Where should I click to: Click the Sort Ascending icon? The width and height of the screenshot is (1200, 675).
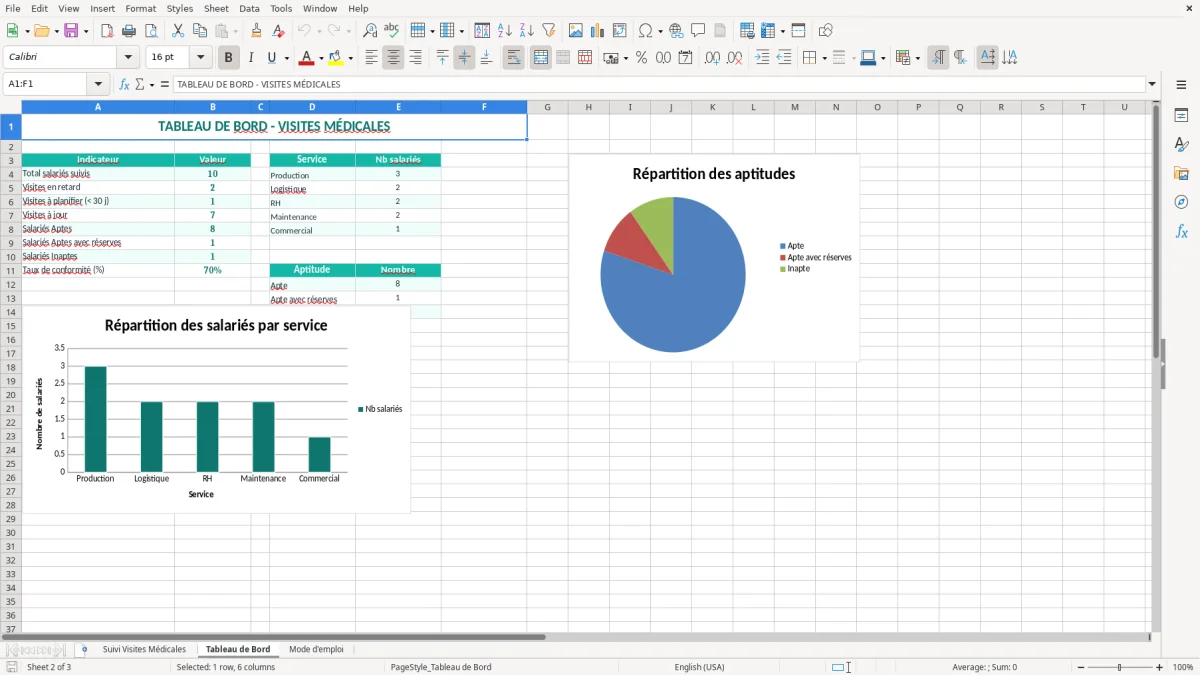[x=504, y=31]
